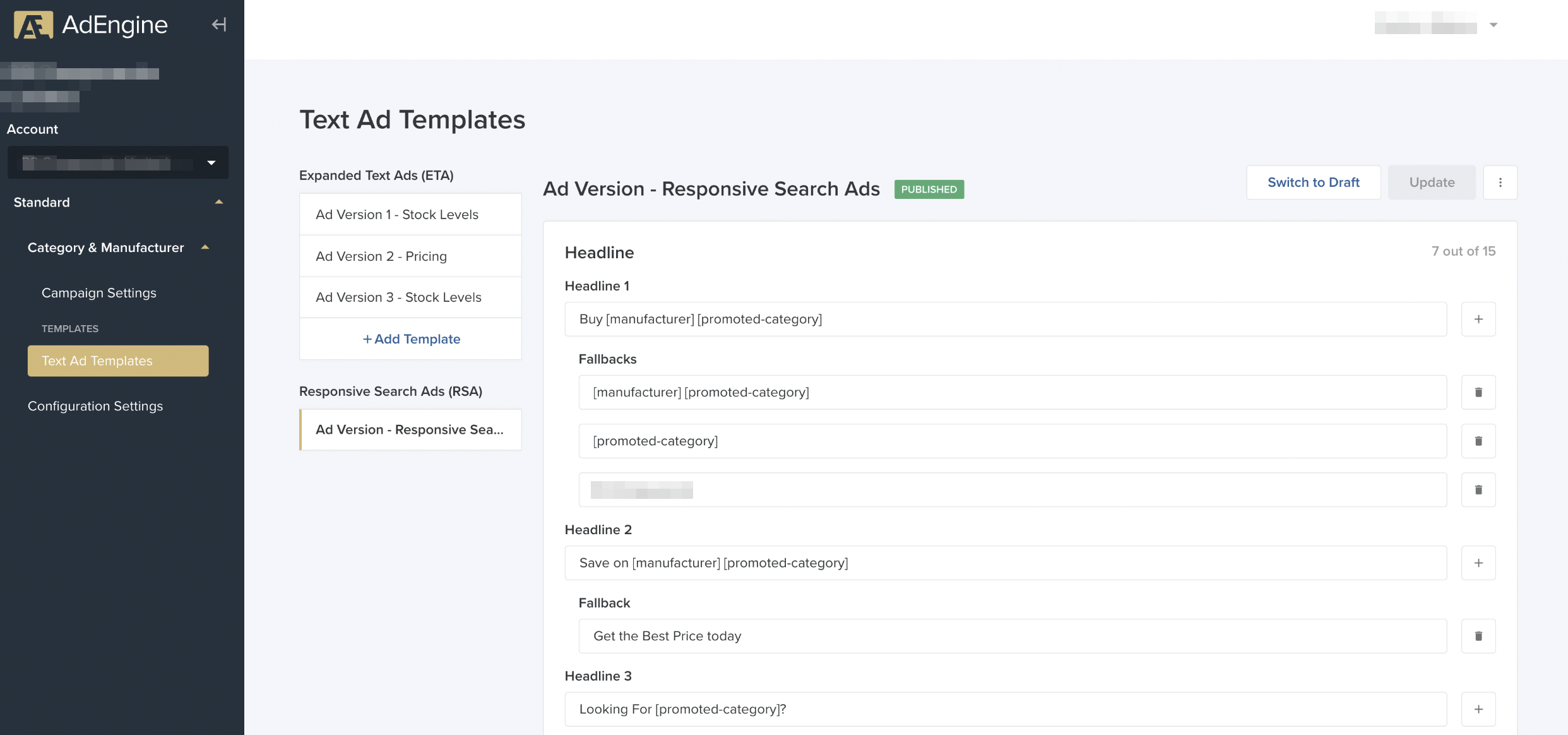Collapse Category & Manufacturer group
Viewport: 1568px width, 735px height.
205,248
